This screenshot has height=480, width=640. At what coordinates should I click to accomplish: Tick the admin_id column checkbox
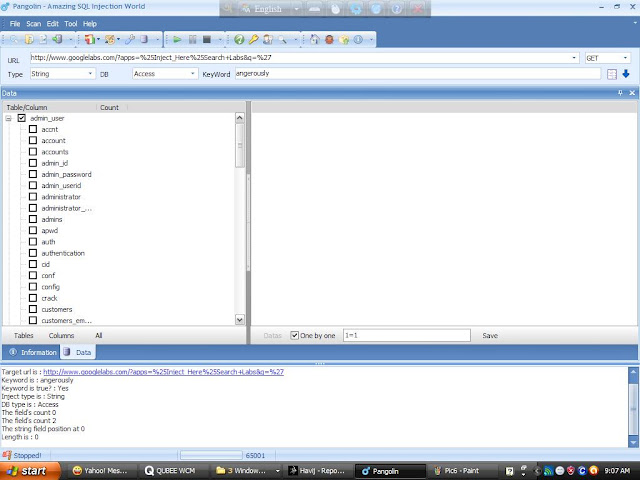(33, 163)
